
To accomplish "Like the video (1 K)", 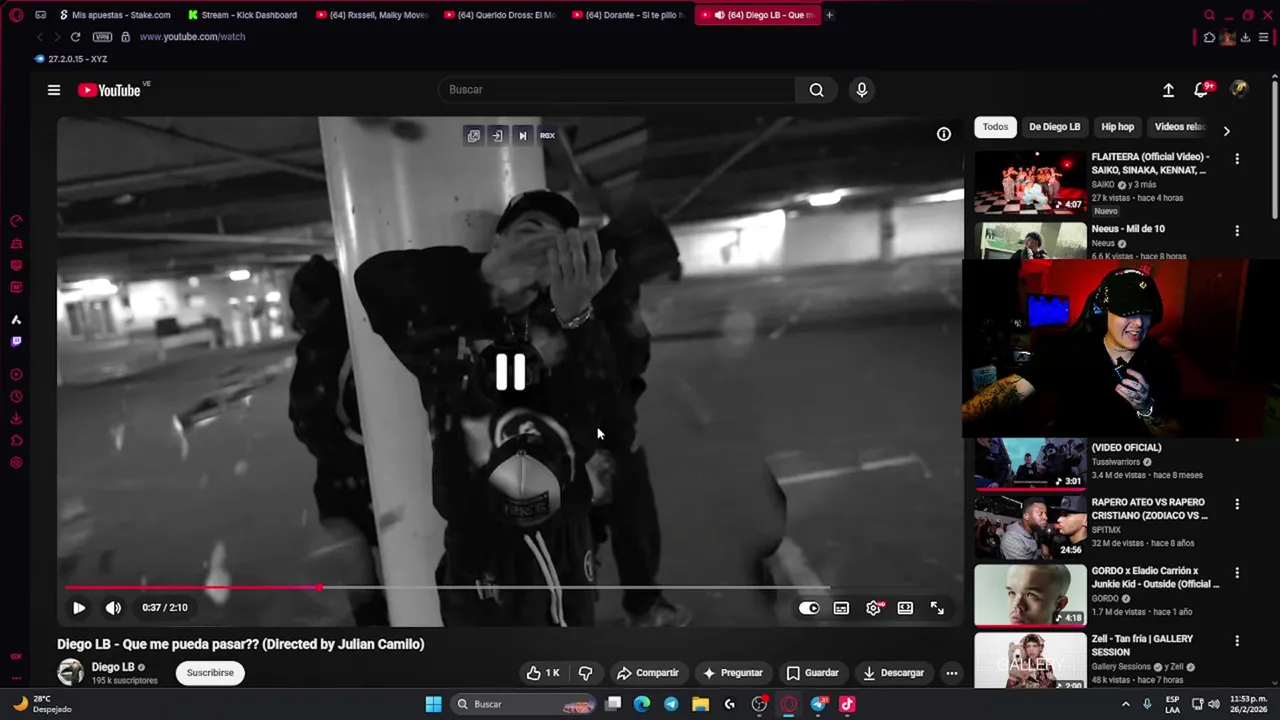I will (x=543, y=673).
